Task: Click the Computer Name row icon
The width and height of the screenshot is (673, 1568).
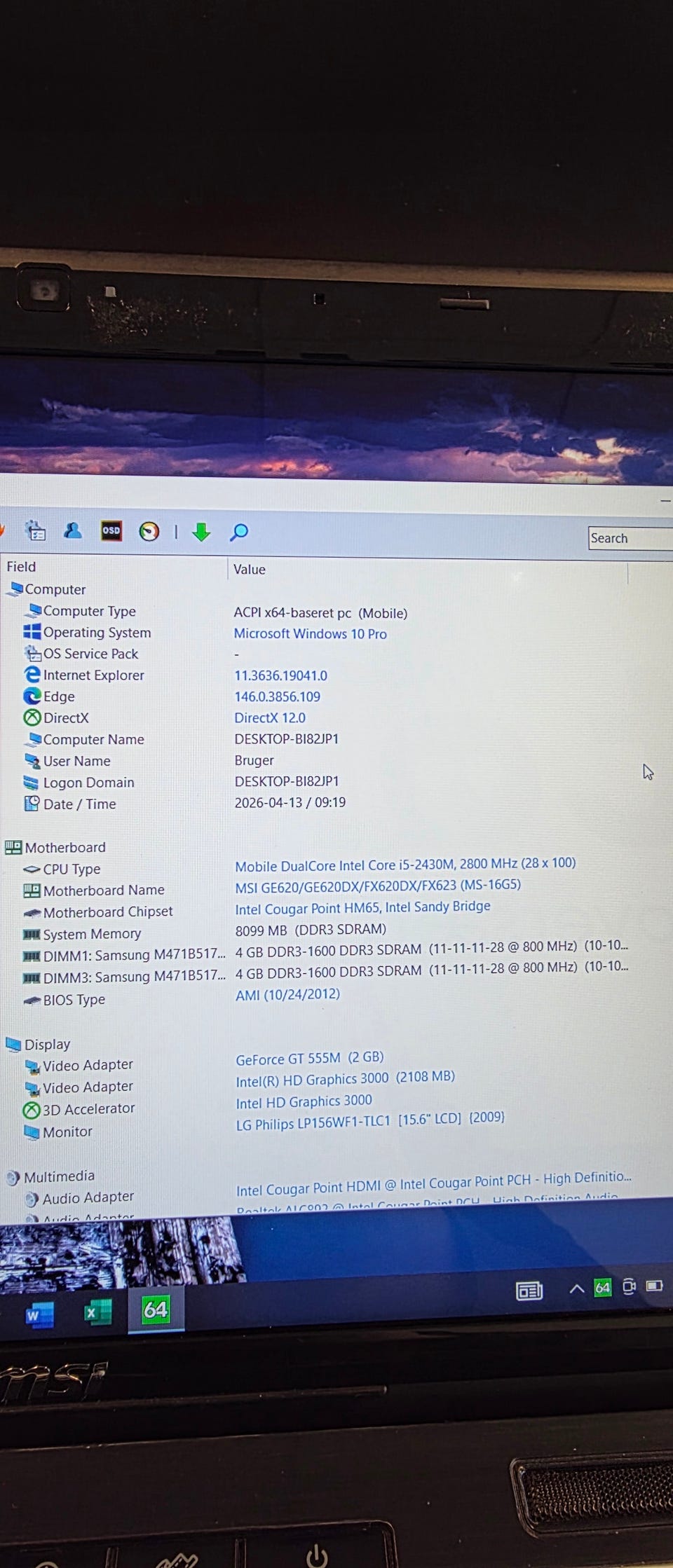Action: pyautogui.click(x=33, y=739)
